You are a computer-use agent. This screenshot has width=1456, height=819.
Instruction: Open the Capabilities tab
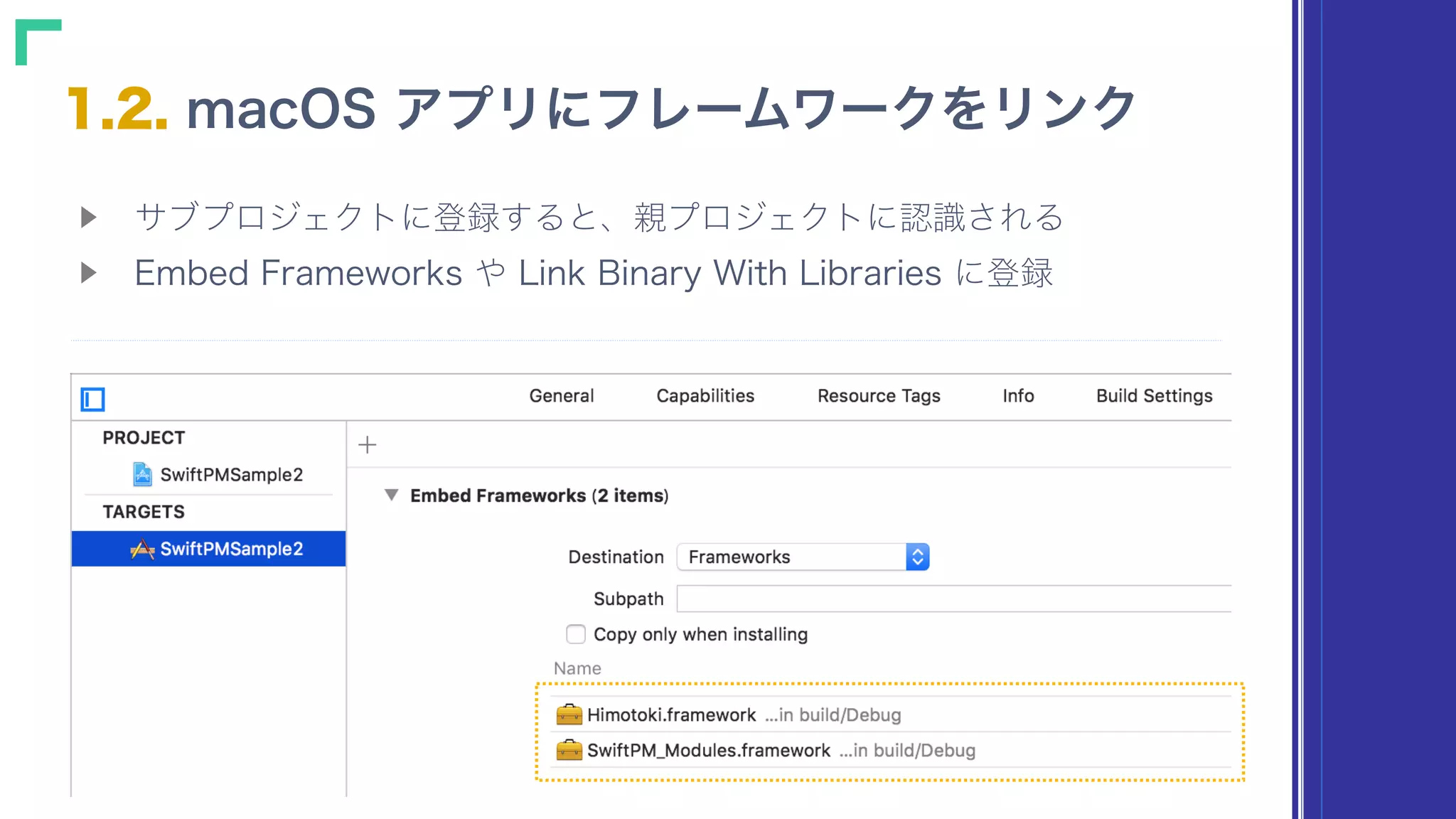tap(705, 396)
